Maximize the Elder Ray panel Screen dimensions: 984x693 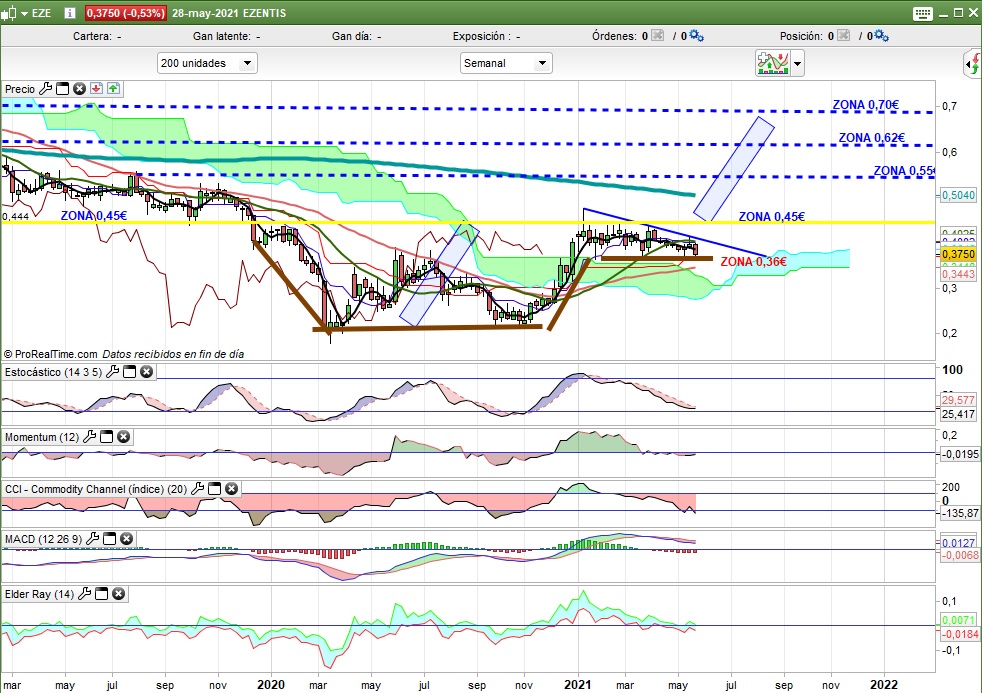(x=102, y=594)
